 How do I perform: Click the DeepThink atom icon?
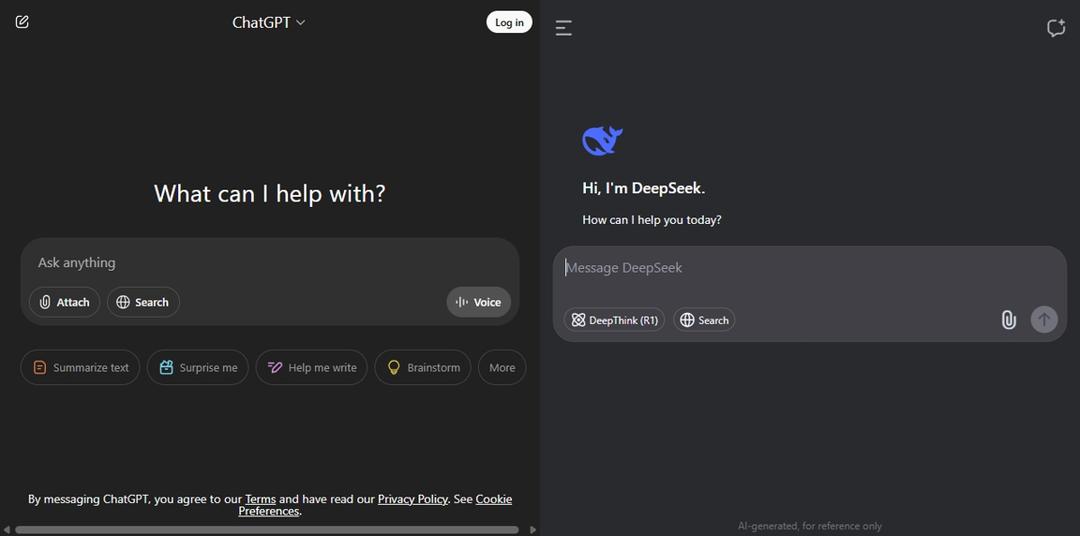(x=579, y=320)
